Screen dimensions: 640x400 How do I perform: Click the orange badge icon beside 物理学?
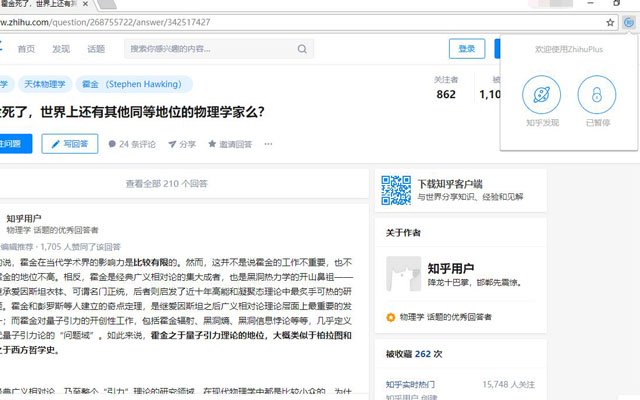(391, 317)
